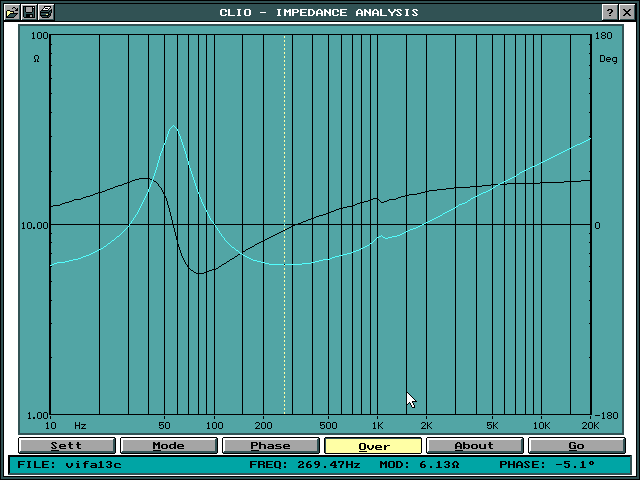Image resolution: width=640 pixels, height=480 pixels.
Task: Click the save floppy disk icon
Action: click(29, 12)
